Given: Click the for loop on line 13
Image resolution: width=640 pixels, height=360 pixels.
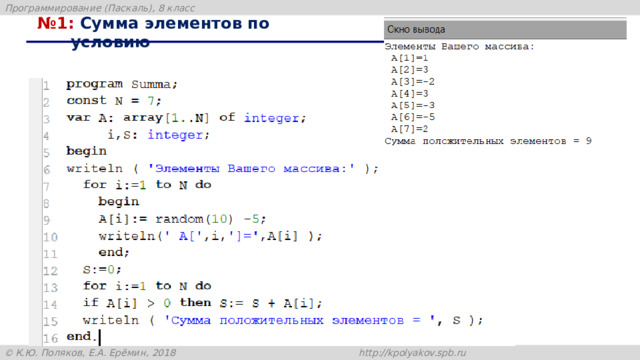Looking at the screenshot, I should click(x=147, y=286).
